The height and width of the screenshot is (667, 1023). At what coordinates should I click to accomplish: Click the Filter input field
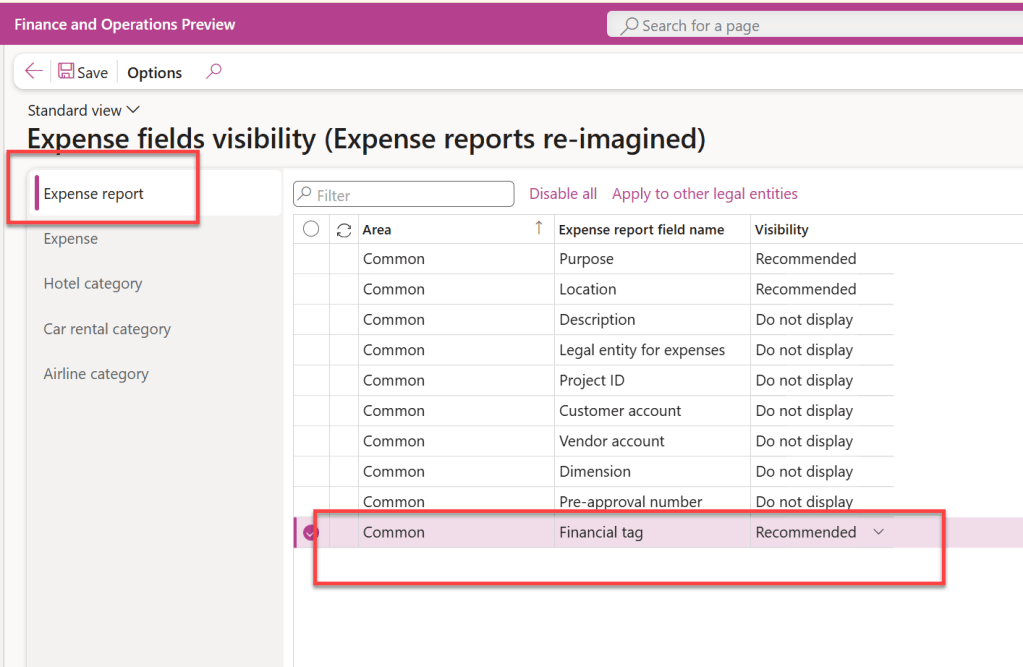point(412,195)
